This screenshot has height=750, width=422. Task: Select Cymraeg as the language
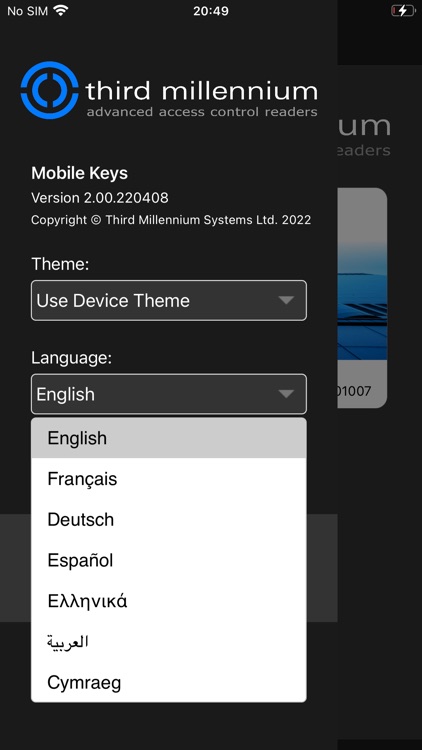click(168, 683)
